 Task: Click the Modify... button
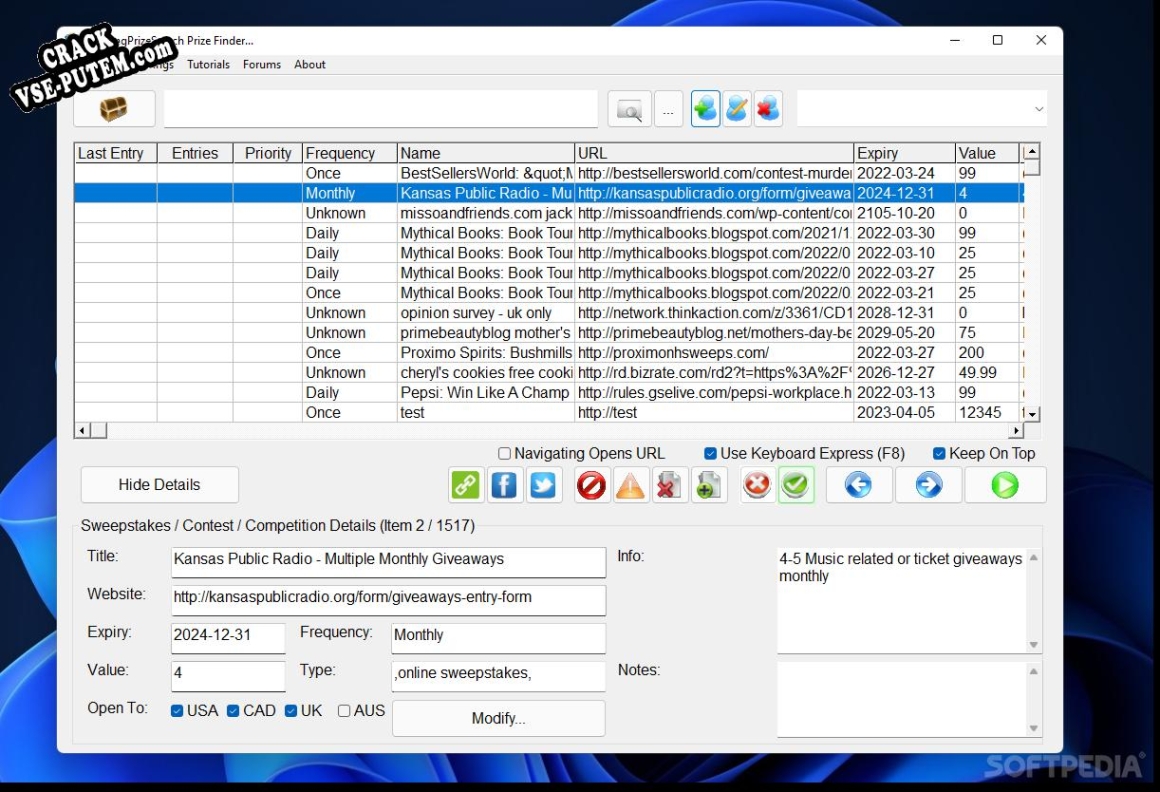pyautogui.click(x=499, y=719)
